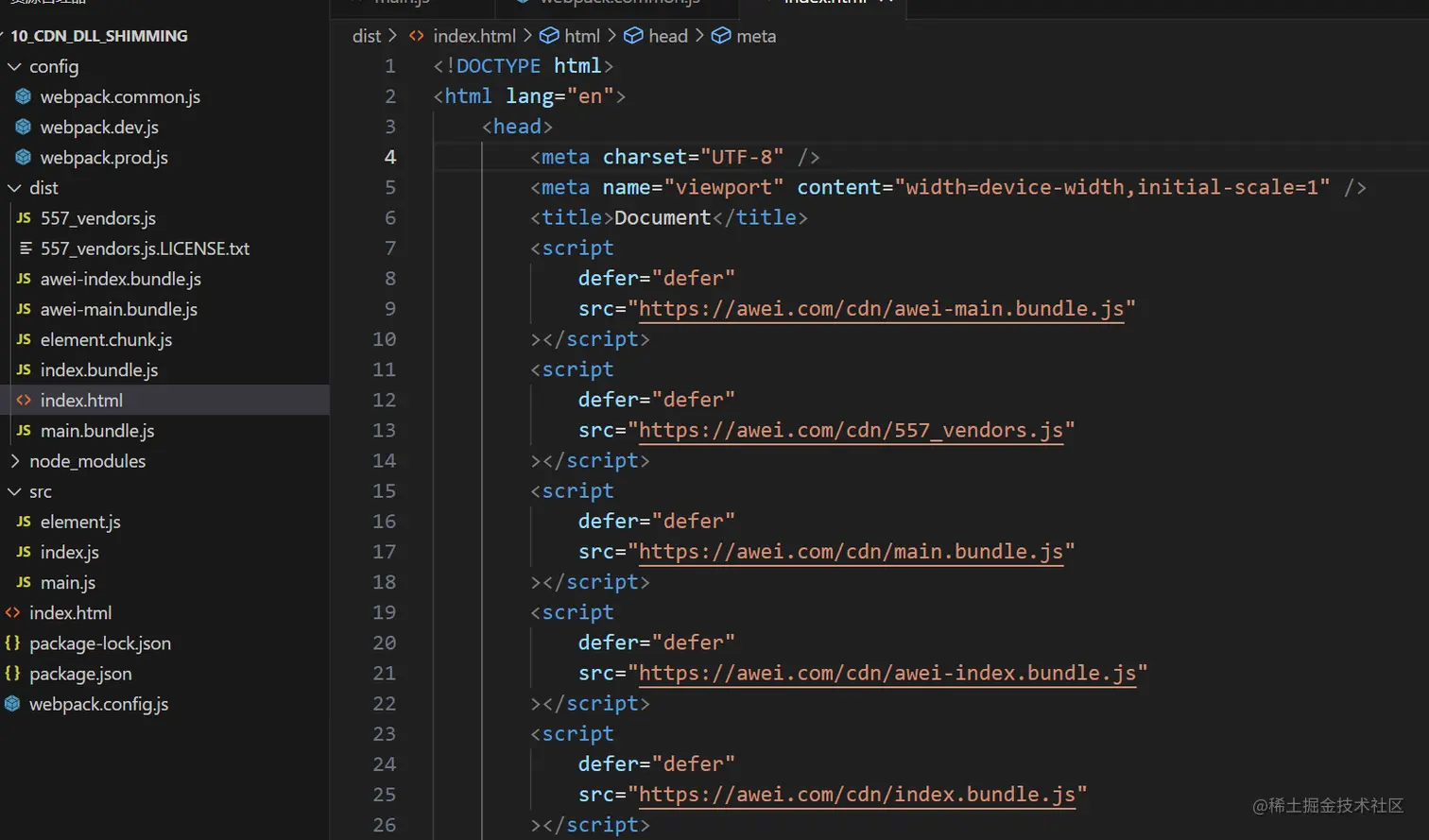Collapse the 10_CDN_DLL_SHIMMING root folder

pyautogui.click(x=98, y=36)
